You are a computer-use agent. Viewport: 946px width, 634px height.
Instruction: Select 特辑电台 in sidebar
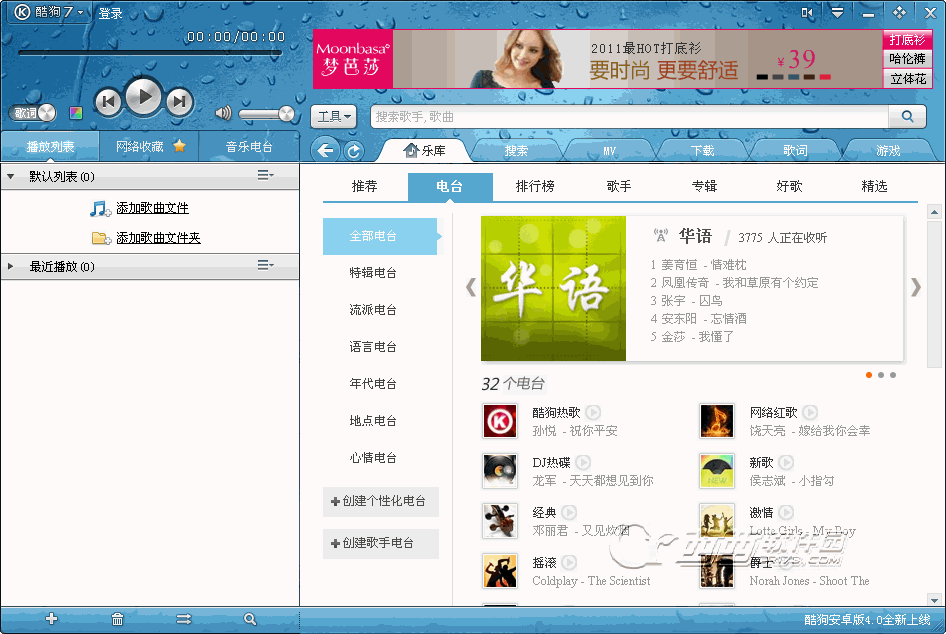(x=373, y=273)
